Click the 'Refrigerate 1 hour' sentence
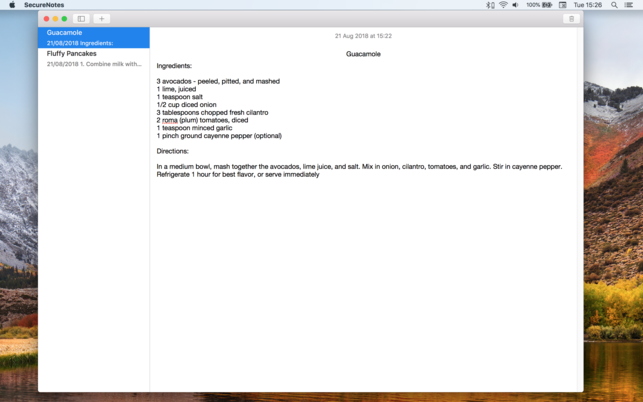643x402 pixels. tap(238, 174)
